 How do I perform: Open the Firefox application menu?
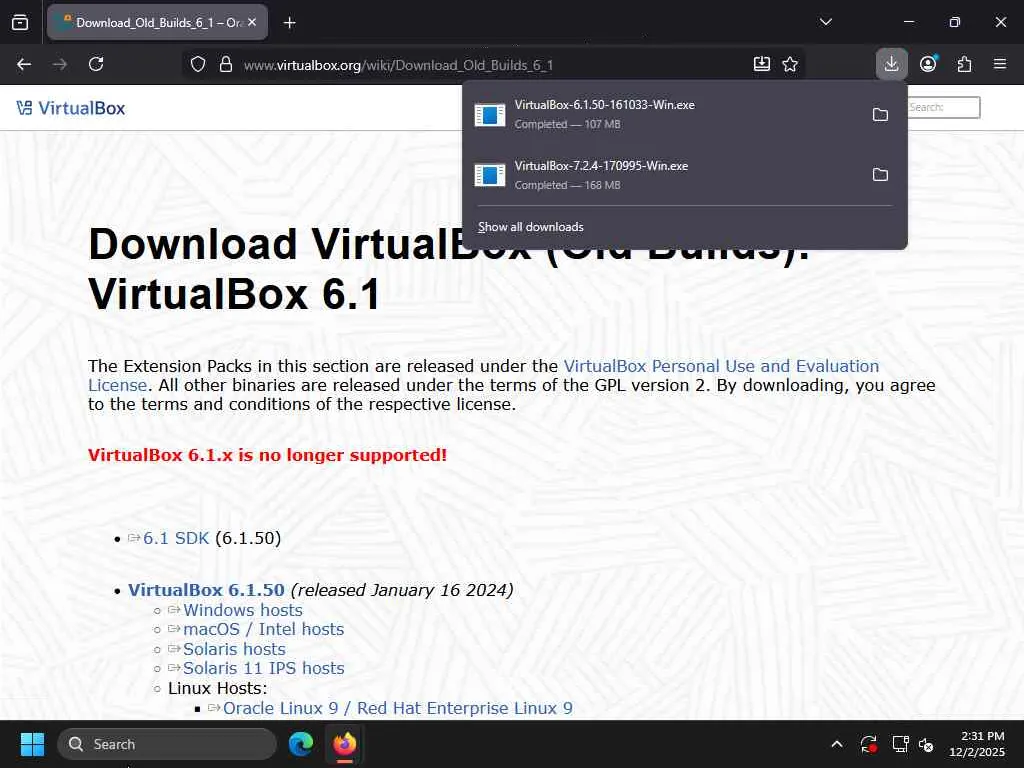[1000, 64]
